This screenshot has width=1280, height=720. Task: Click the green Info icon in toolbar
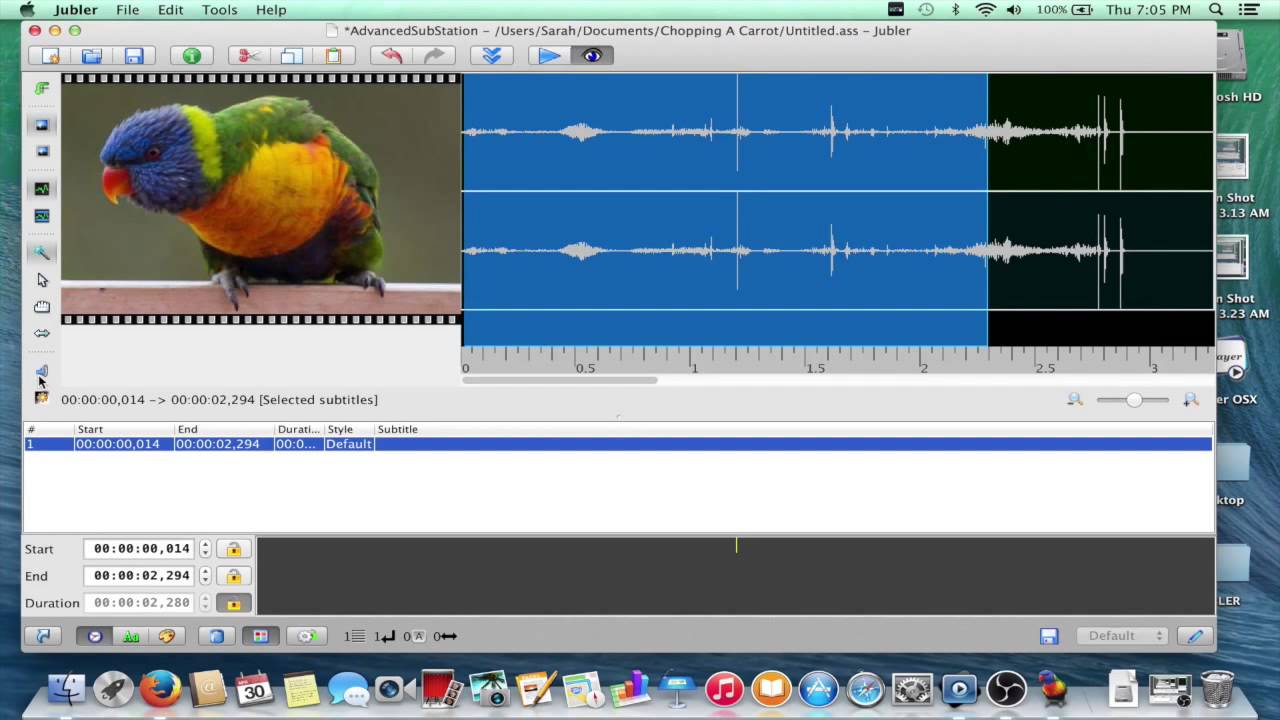(x=191, y=56)
